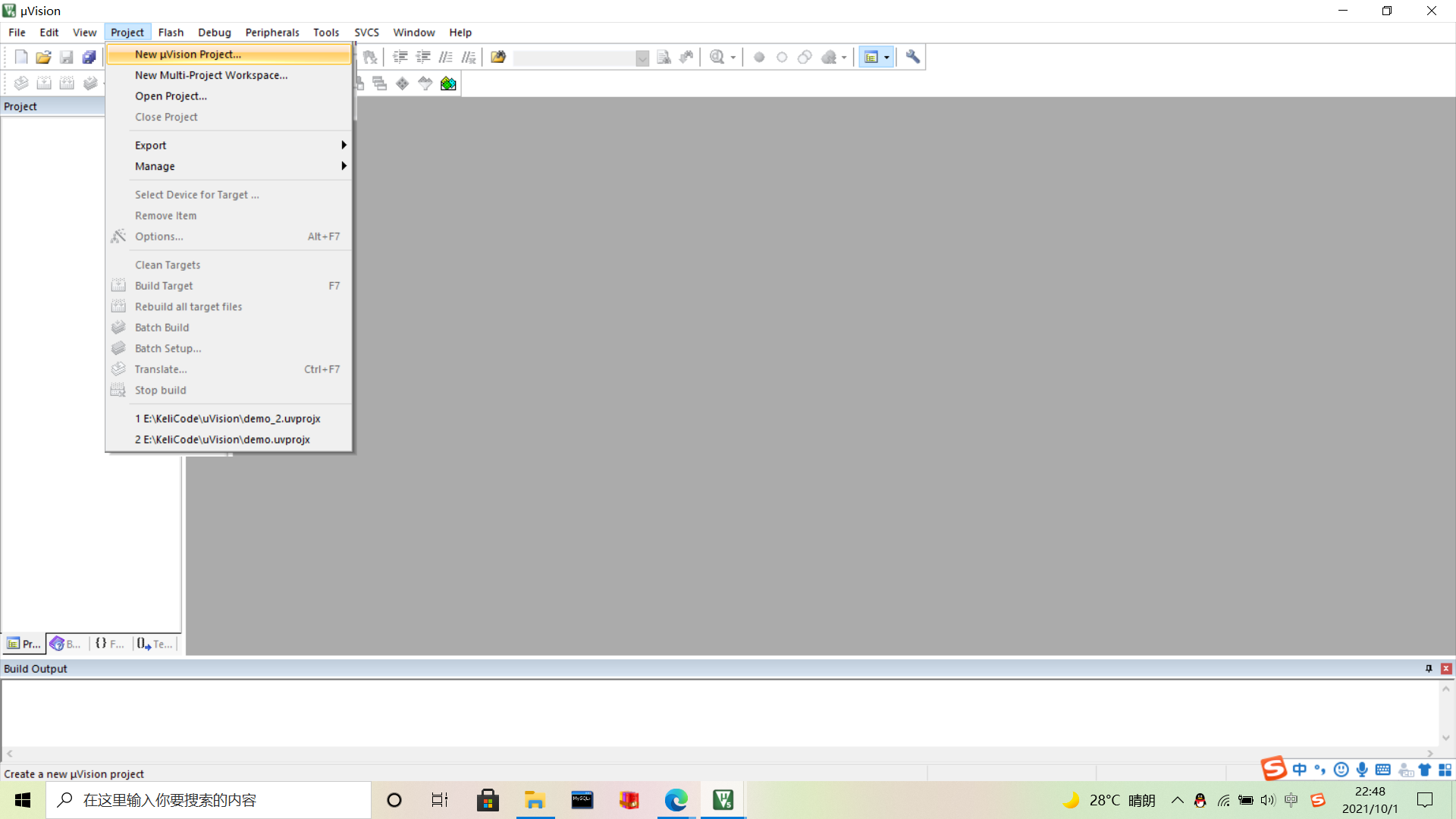This screenshot has width=1456, height=819.
Task: Toggle the Functions panel tab
Action: pyautogui.click(x=110, y=643)
